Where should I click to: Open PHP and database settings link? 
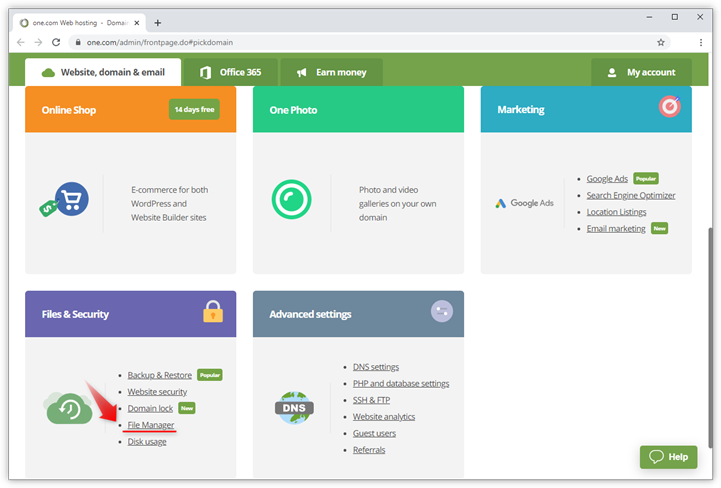(401, 384)
